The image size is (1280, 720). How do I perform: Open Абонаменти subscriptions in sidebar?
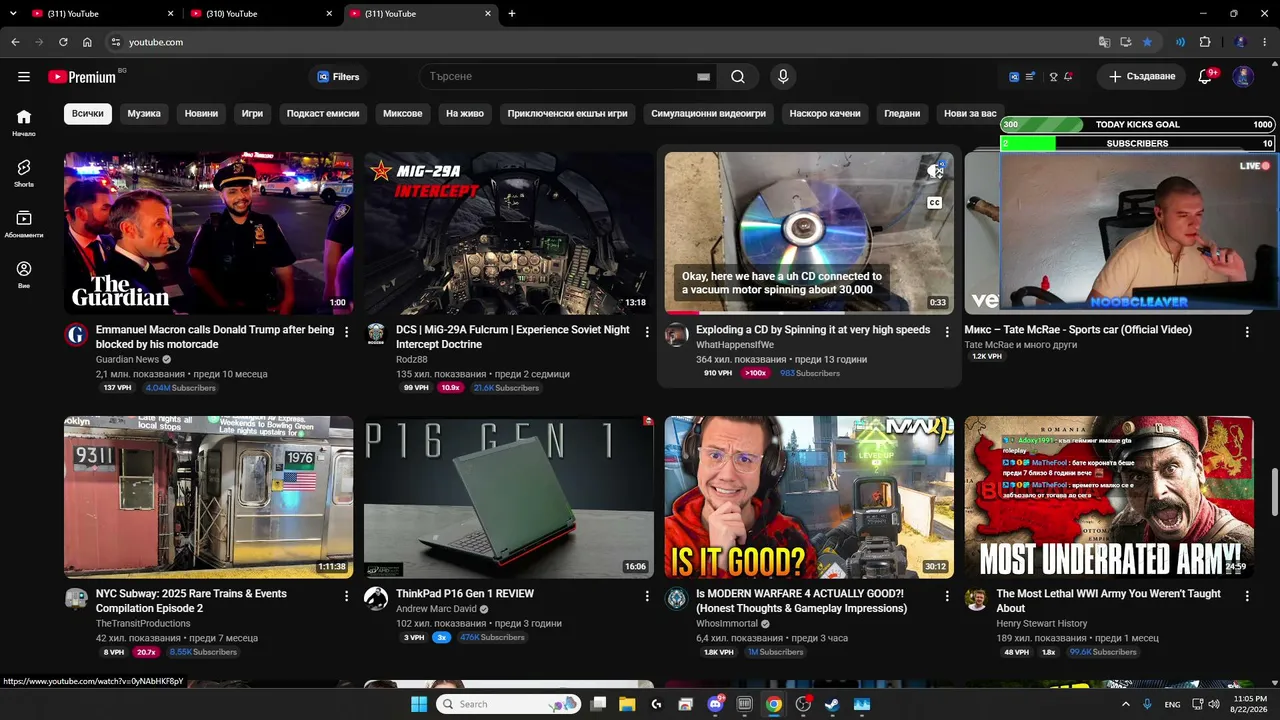(x=24, y=224)
